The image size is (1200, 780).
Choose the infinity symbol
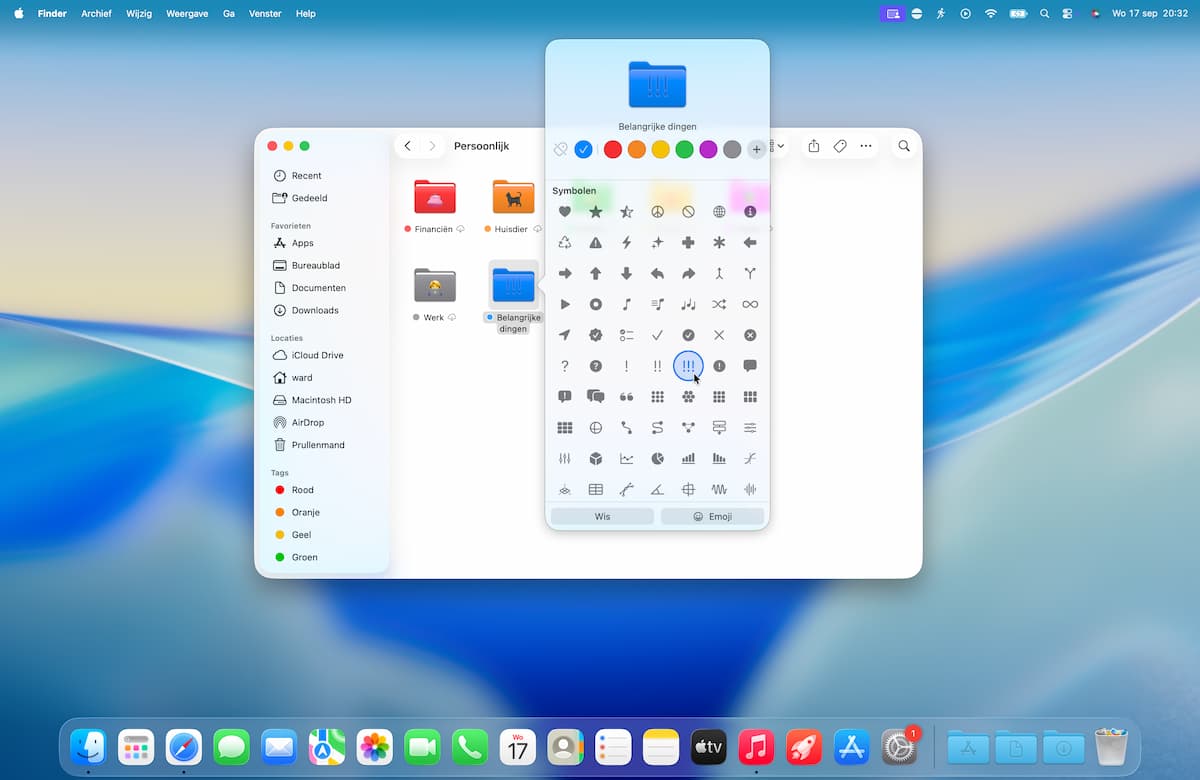click(750, 304)
